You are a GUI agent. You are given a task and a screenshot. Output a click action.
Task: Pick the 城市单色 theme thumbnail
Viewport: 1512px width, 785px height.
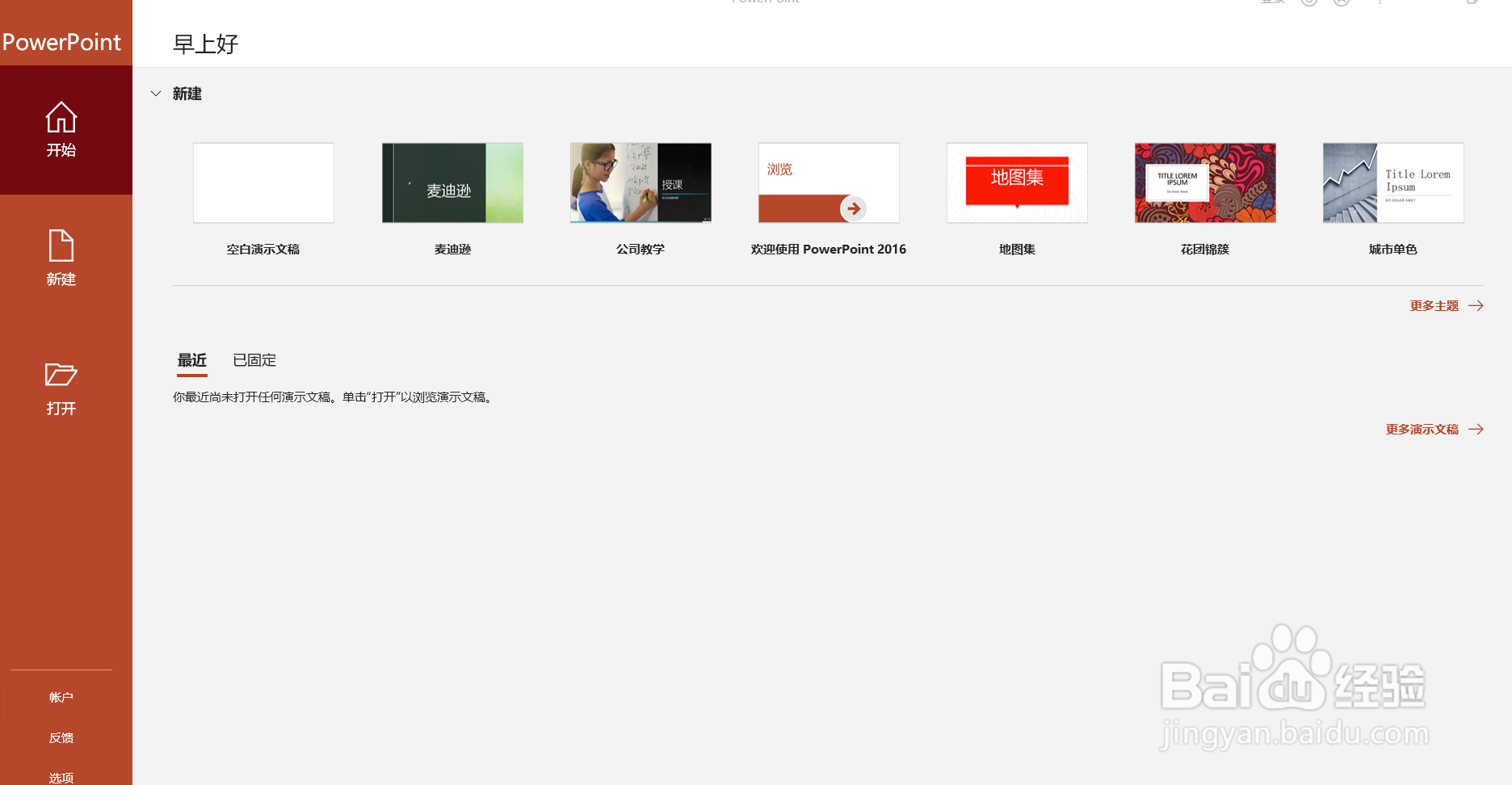point(1393,183)
